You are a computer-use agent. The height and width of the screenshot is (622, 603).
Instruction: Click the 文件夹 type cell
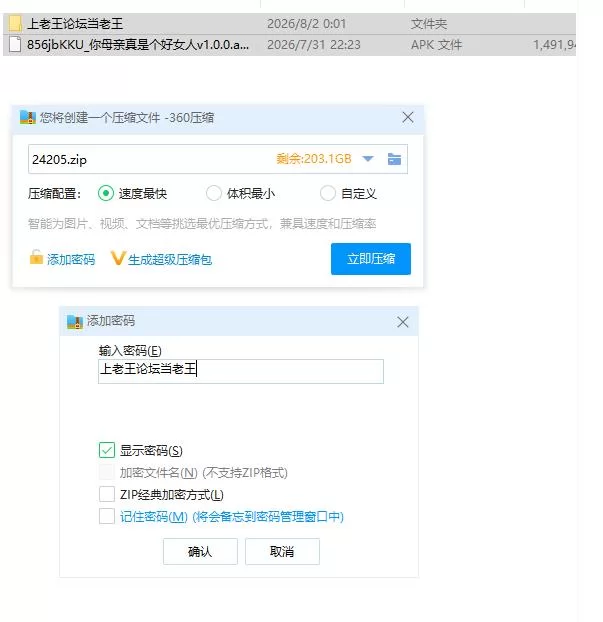click(428, 24)
